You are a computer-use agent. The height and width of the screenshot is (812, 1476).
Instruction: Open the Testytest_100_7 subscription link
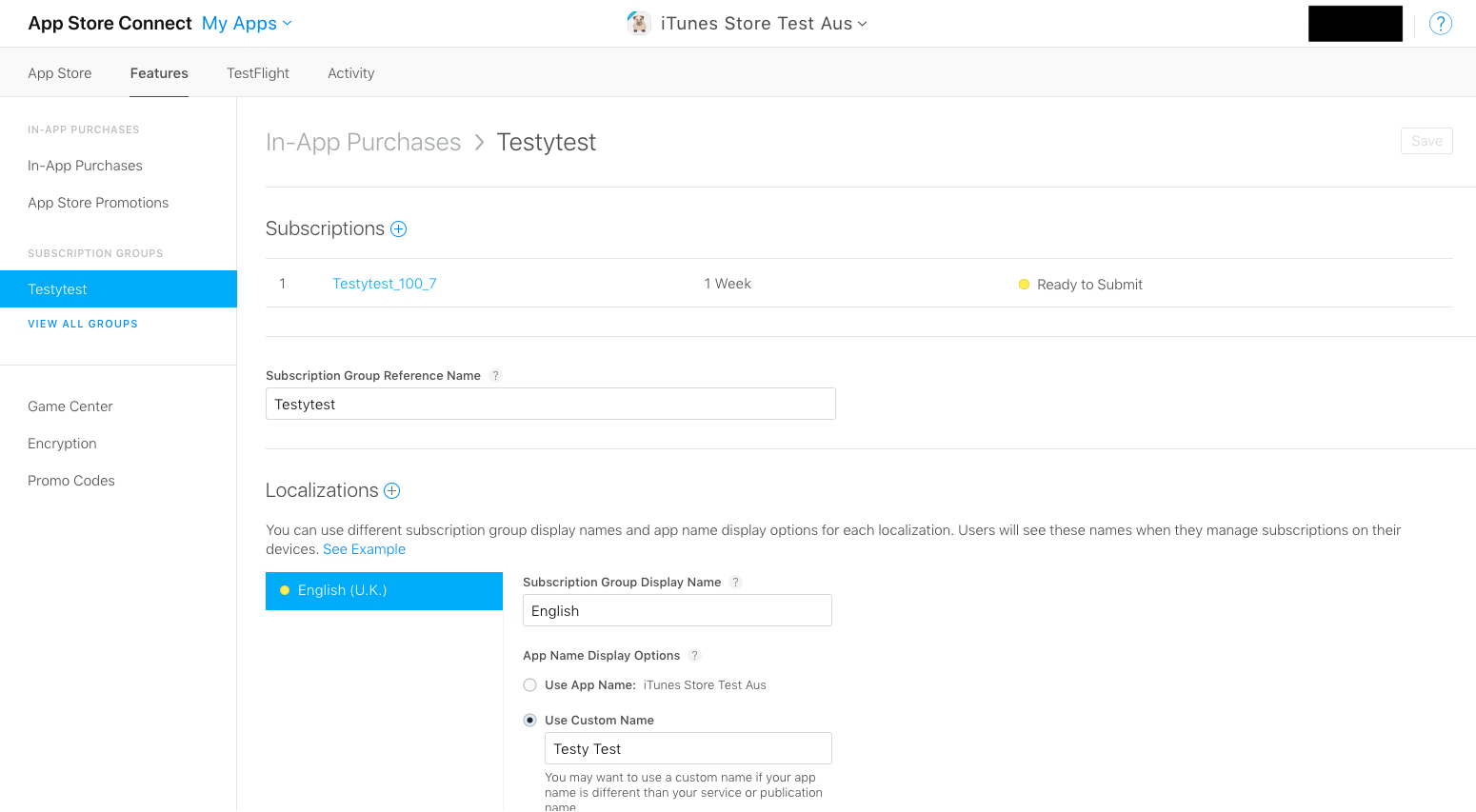[x=385, y=284]
